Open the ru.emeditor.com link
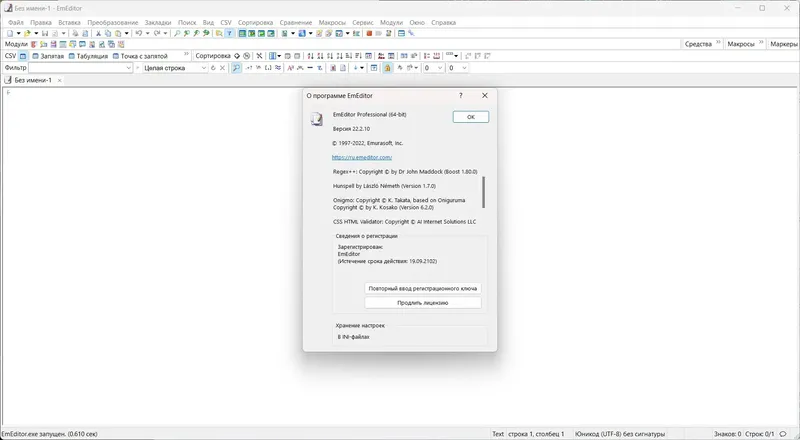The width and height of the screenshot is (800, 440). (362, 157)
